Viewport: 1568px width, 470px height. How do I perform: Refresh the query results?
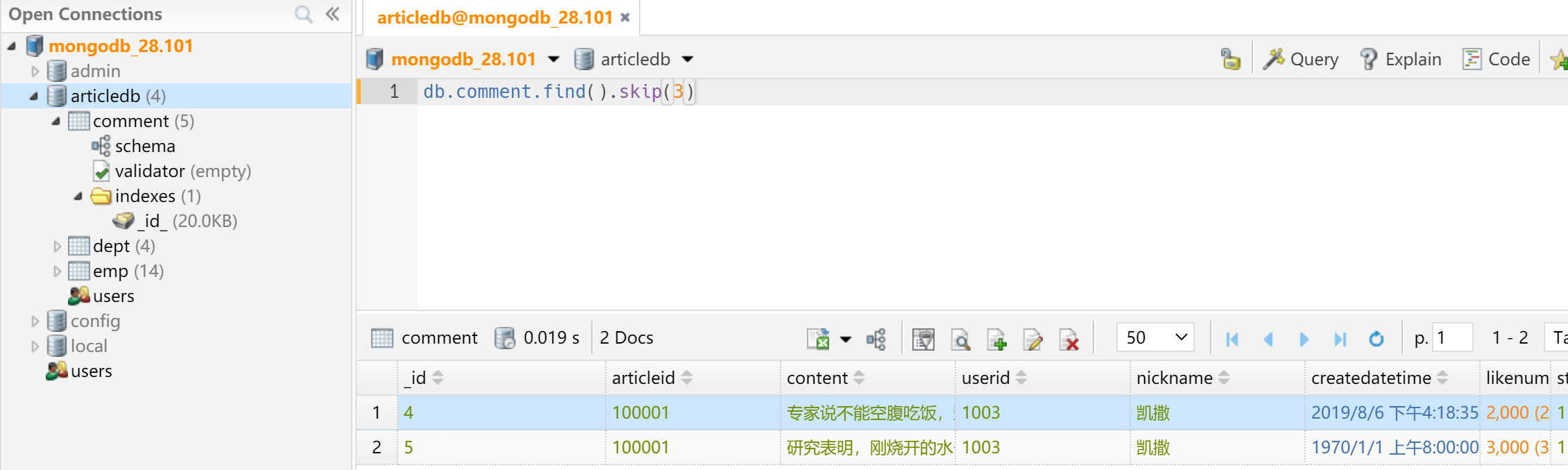(1376, 339)
